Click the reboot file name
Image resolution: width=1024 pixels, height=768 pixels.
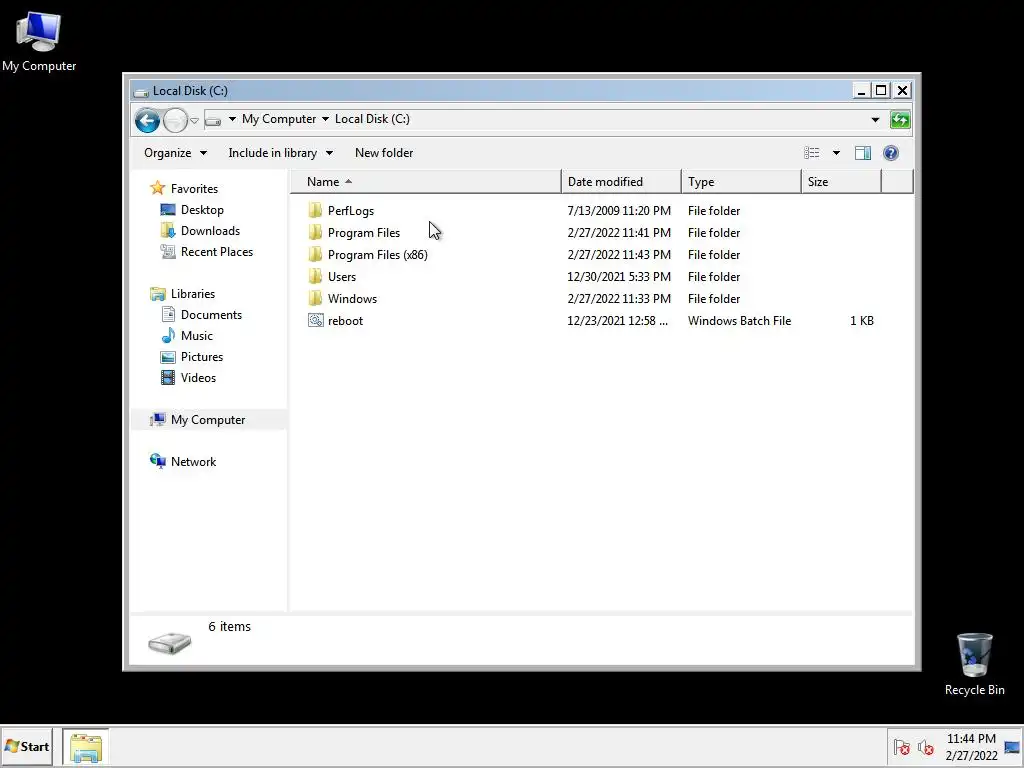tap(345, 321)
